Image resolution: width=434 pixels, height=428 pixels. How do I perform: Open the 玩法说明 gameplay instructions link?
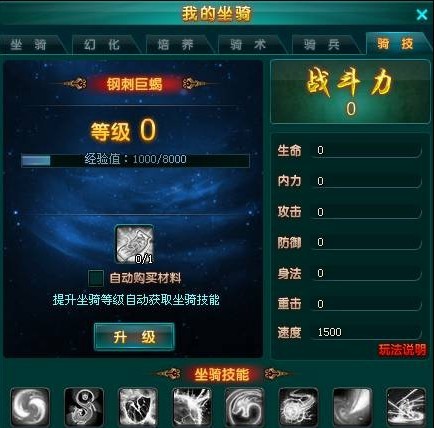(402, 350)
